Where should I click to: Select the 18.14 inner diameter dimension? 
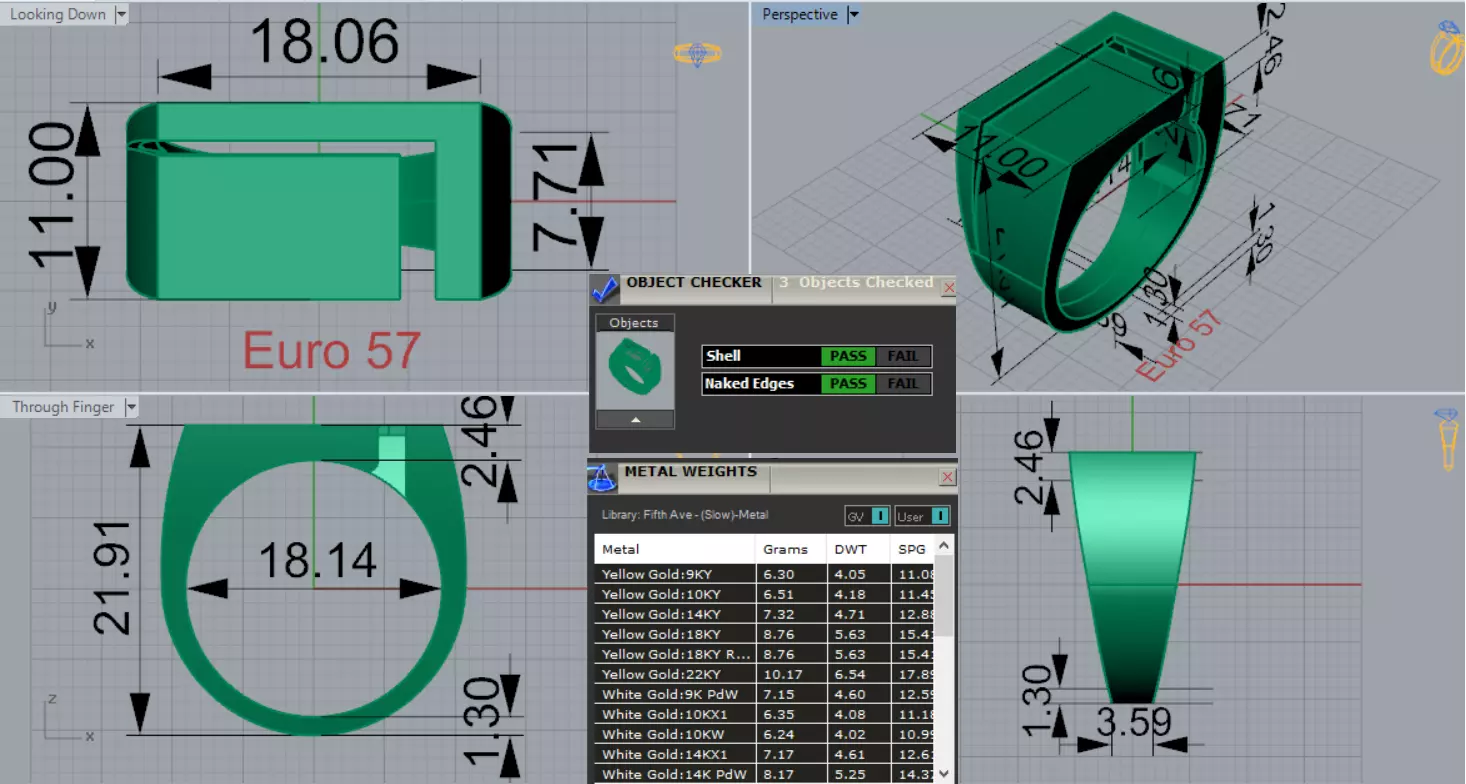pos(318,561)
